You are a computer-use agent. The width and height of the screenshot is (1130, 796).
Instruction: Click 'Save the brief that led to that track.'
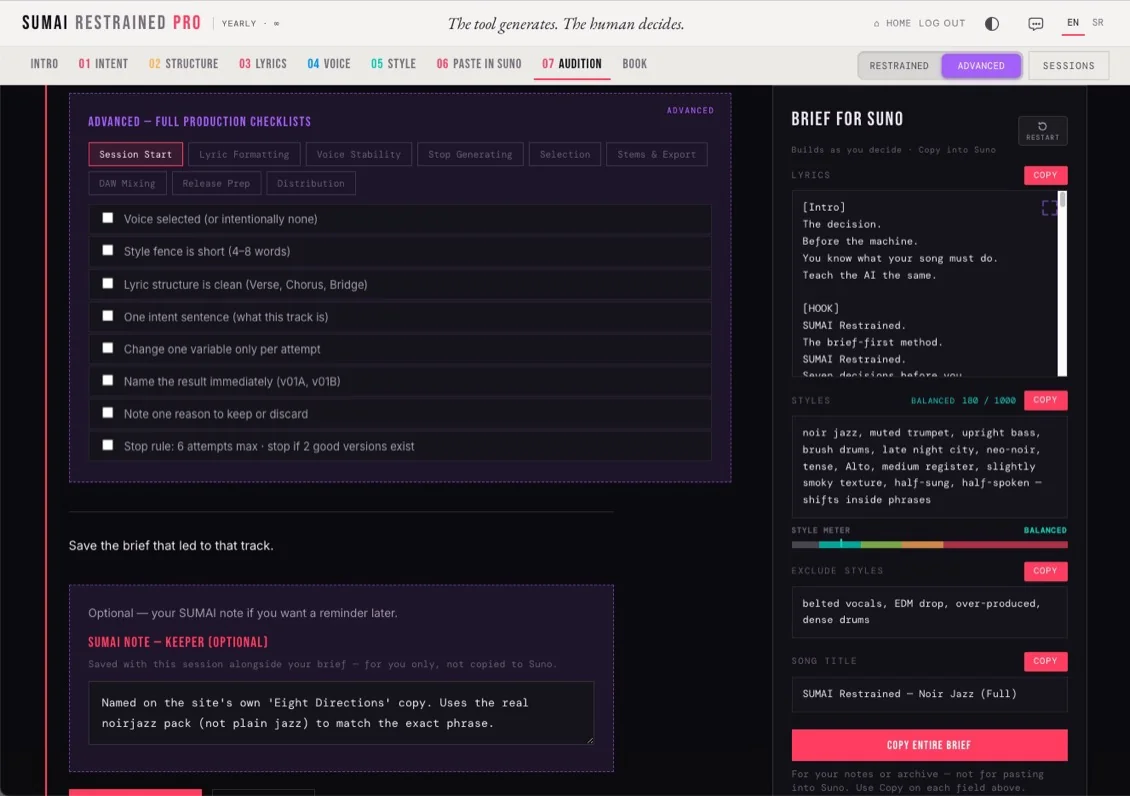pyautogui.click(x=171, y=545)
